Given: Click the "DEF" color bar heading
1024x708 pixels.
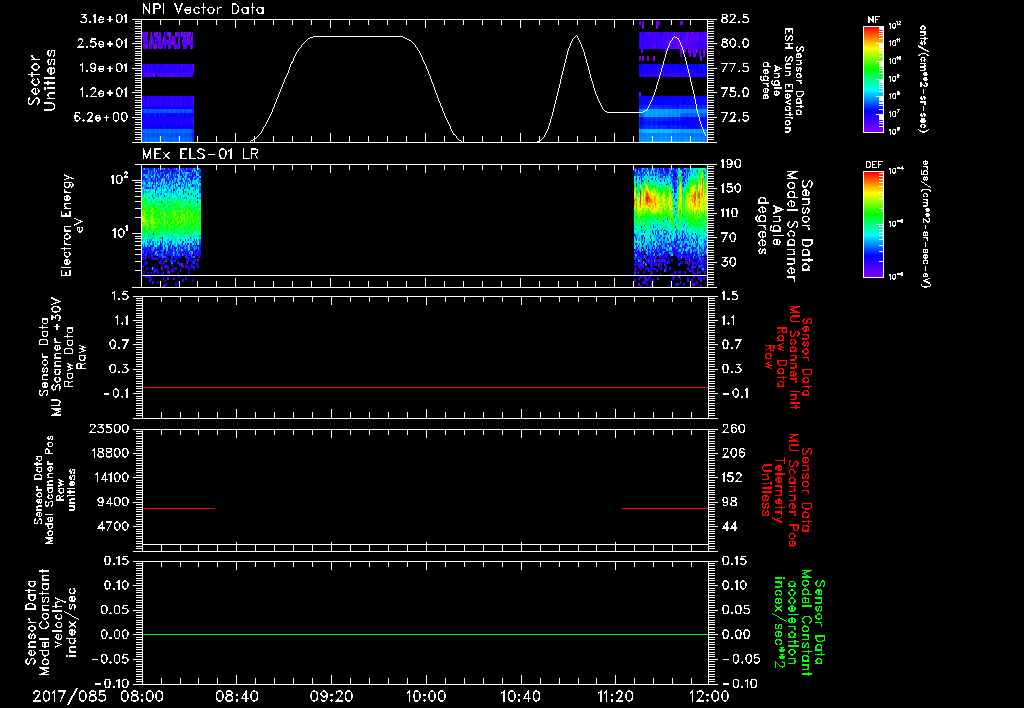Looking at the screenshot, I should tap(873, 165).
